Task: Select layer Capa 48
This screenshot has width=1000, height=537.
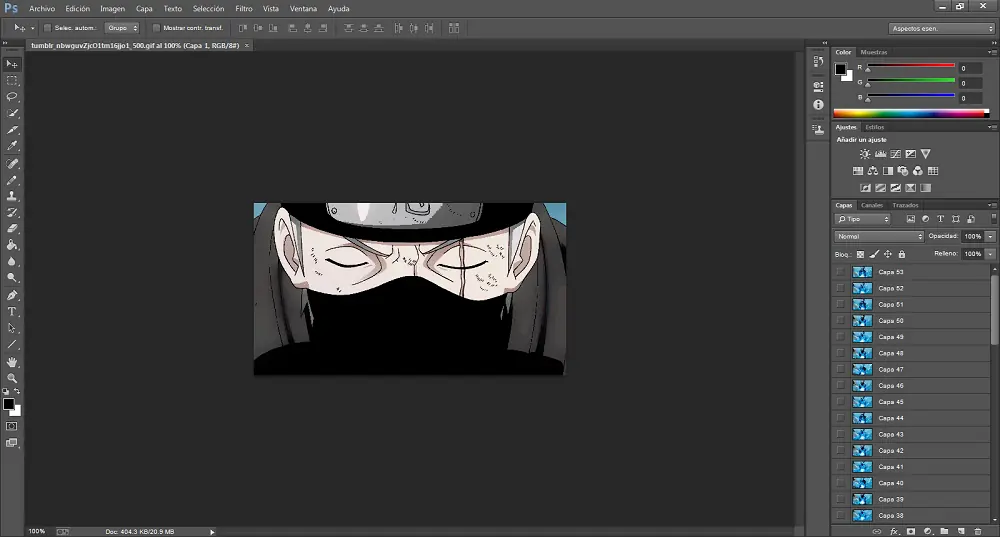Action: [x=911, y=353]
